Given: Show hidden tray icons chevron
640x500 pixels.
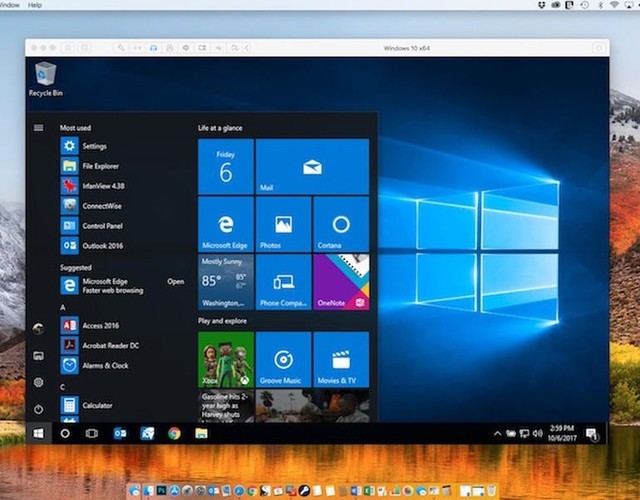Looking at the screenshot, I should (498, 433).
